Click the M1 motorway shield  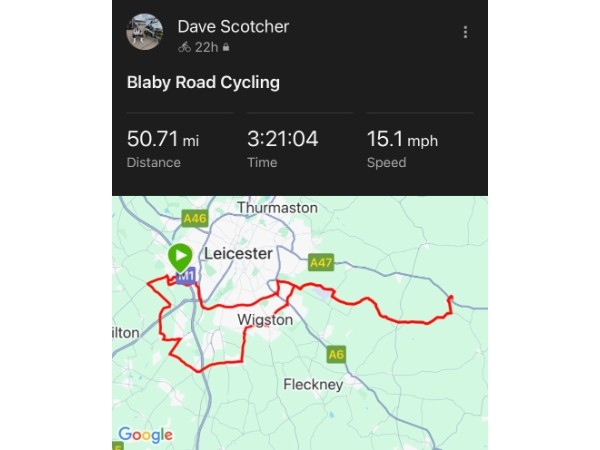coord(185,275)
